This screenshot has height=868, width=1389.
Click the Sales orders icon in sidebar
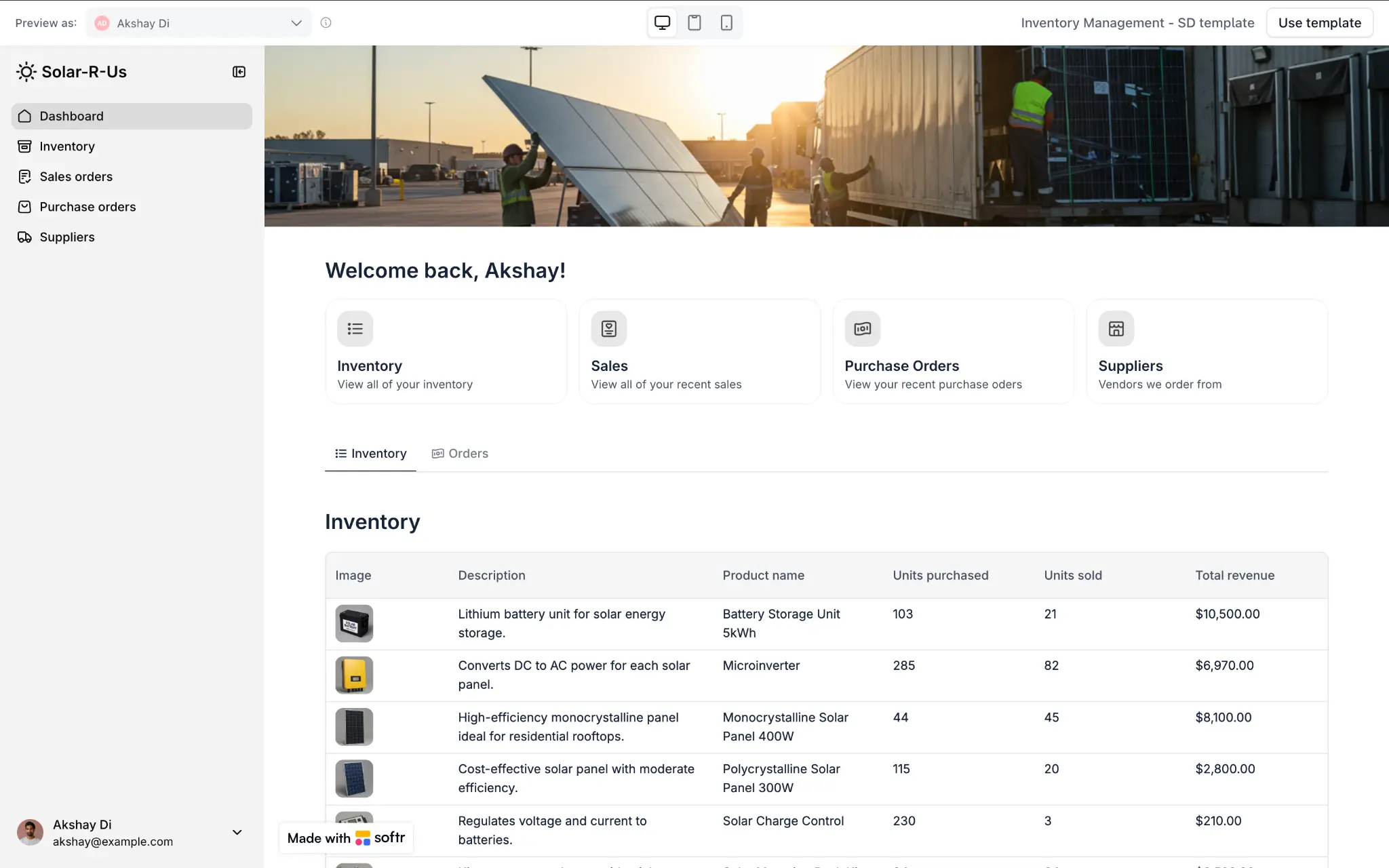pos(24,176)
